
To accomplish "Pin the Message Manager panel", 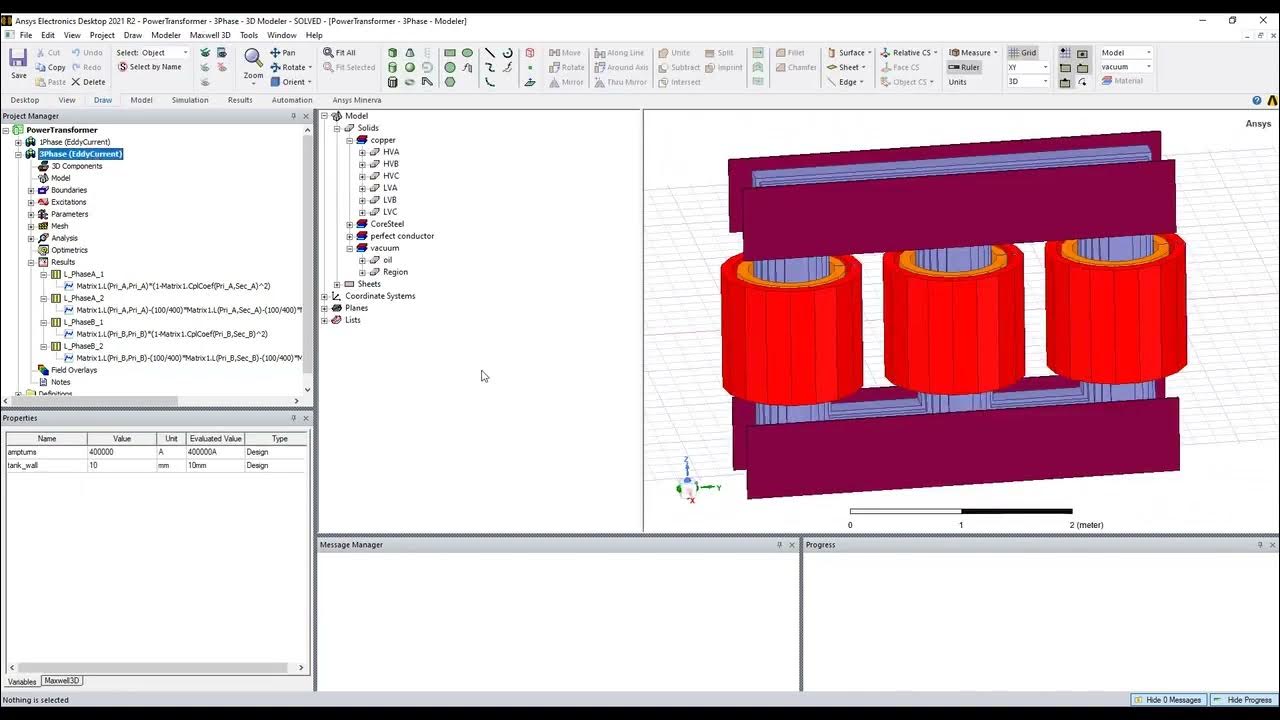I will tap(780, 545).
